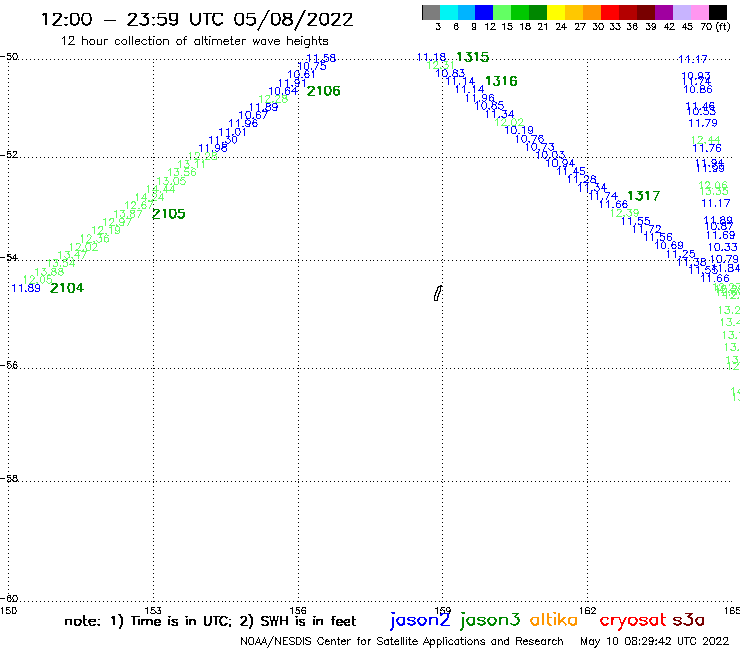Click the small island outline on the map

(x=437, y=293)
